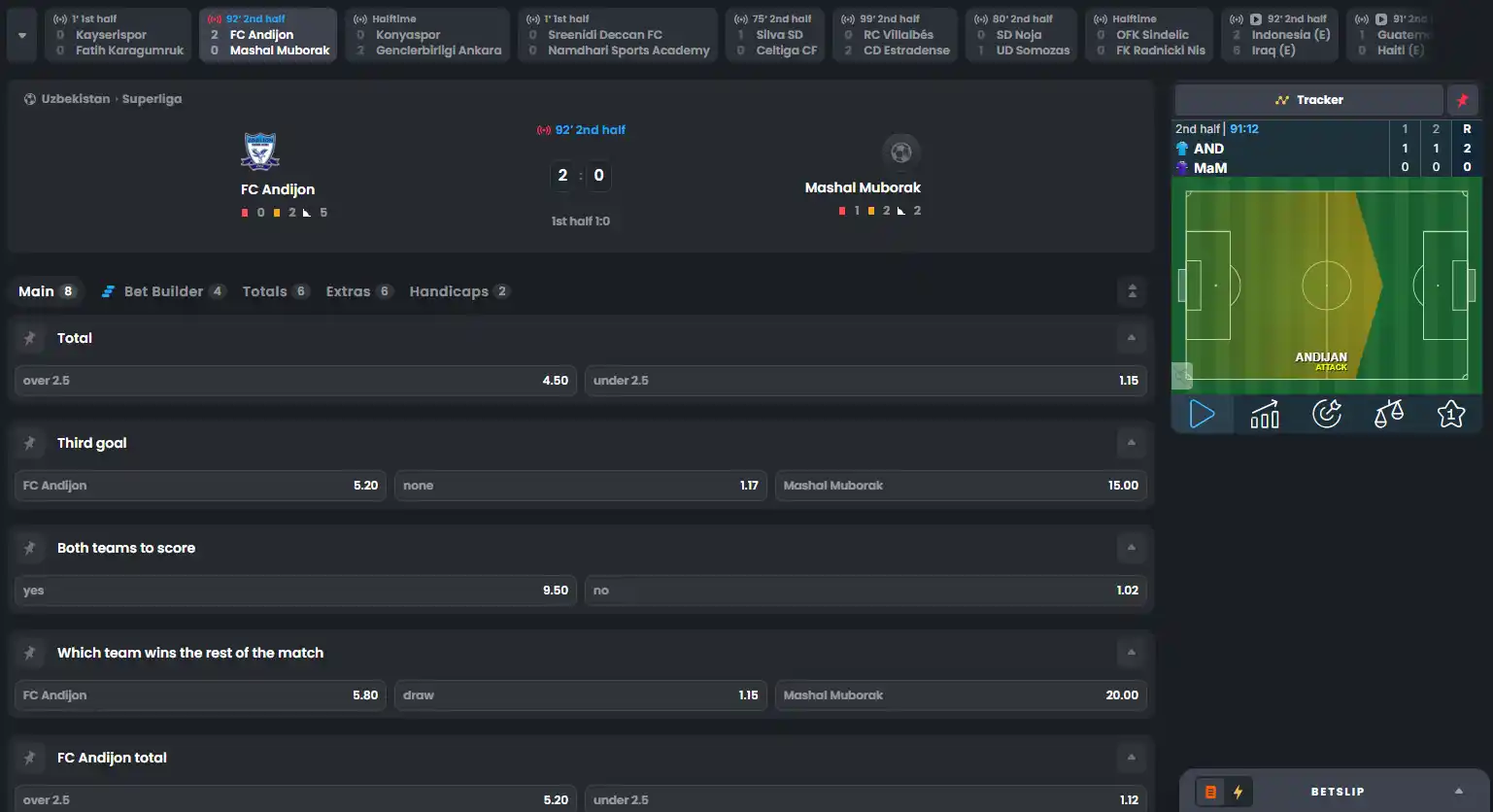Viewport: 1493px width, 812px height.
Task: Expand the live matches dropdown arrow
Action: [22, 35]
